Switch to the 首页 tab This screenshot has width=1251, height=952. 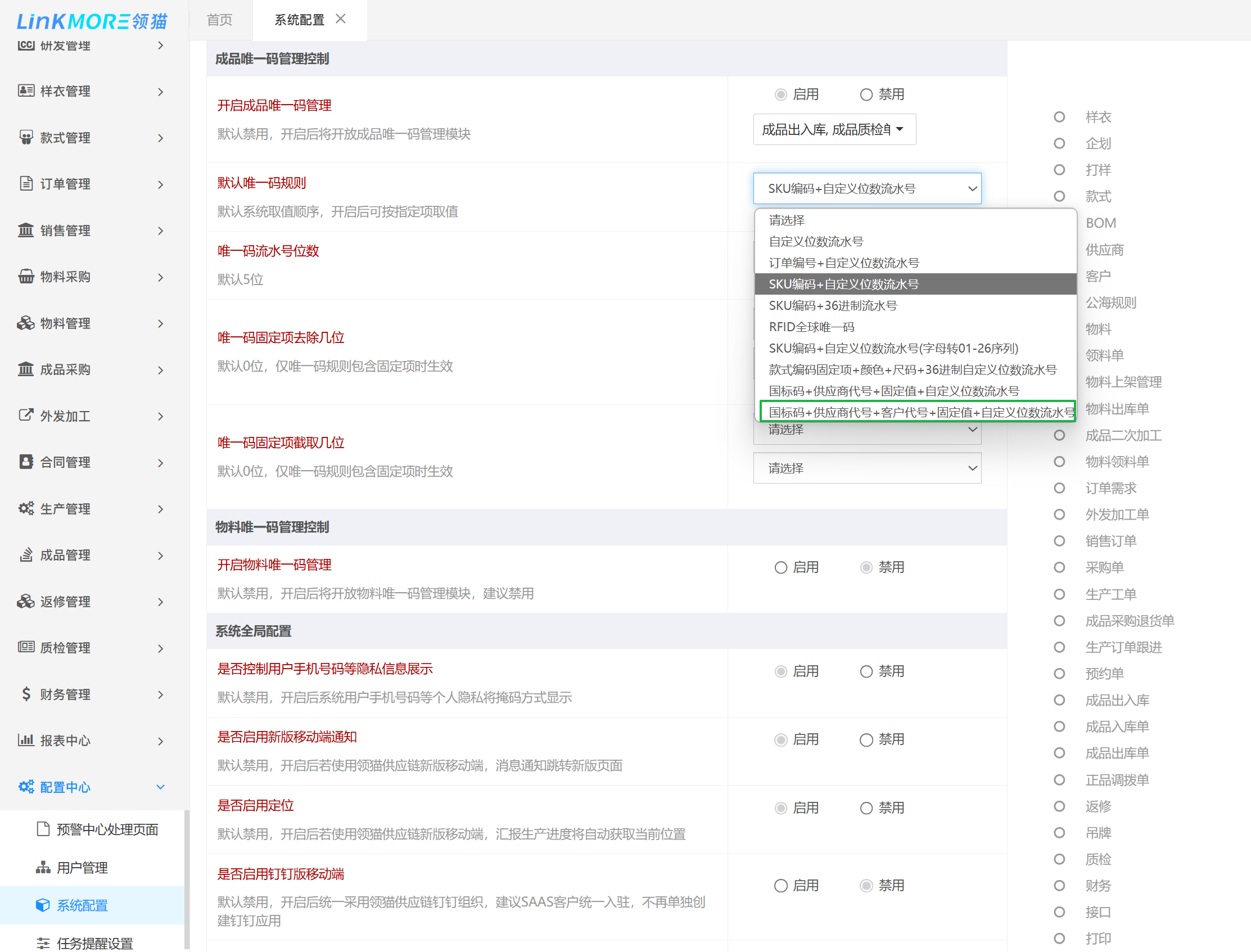point(220,20)
